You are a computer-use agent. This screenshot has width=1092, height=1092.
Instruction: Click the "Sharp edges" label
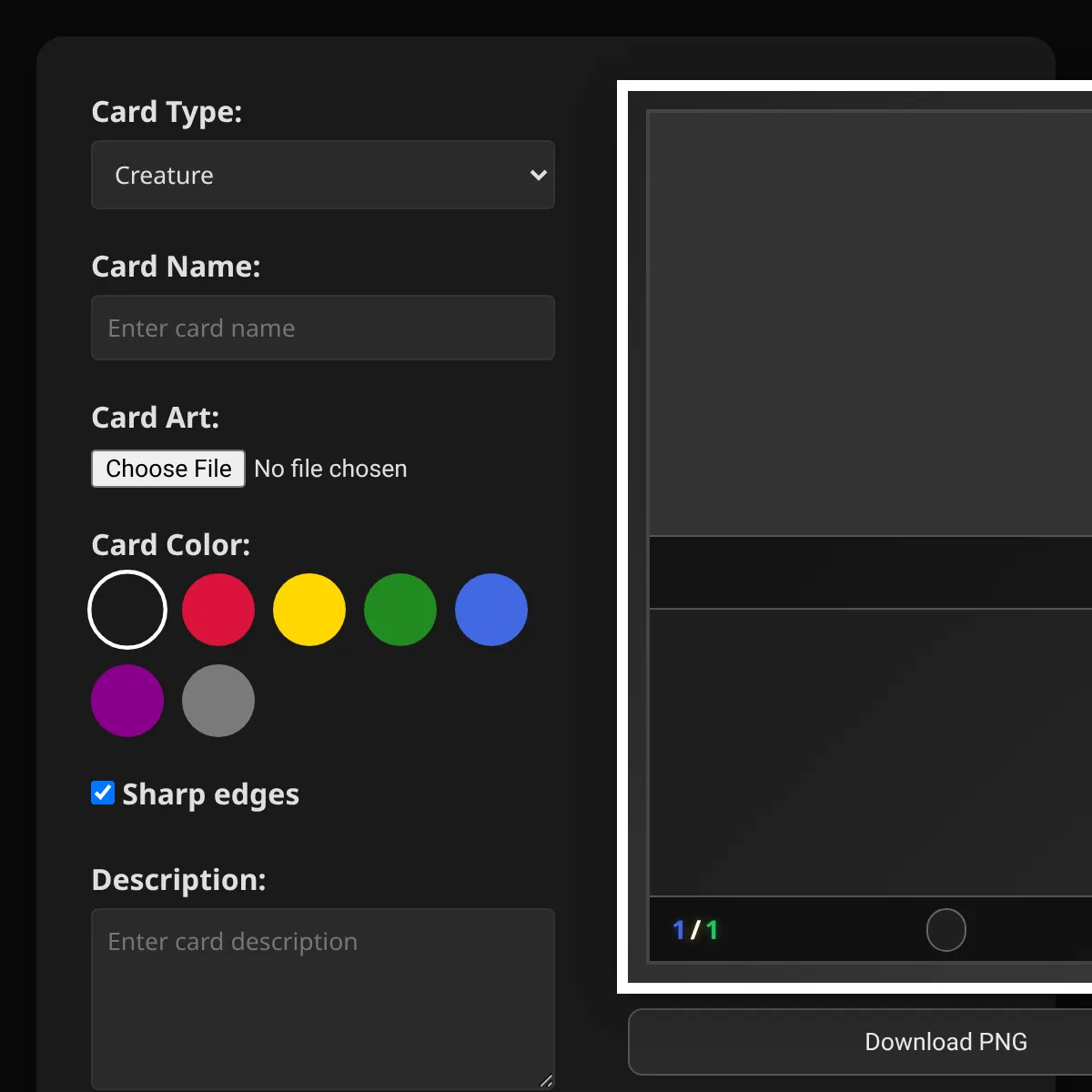point(211,794)
